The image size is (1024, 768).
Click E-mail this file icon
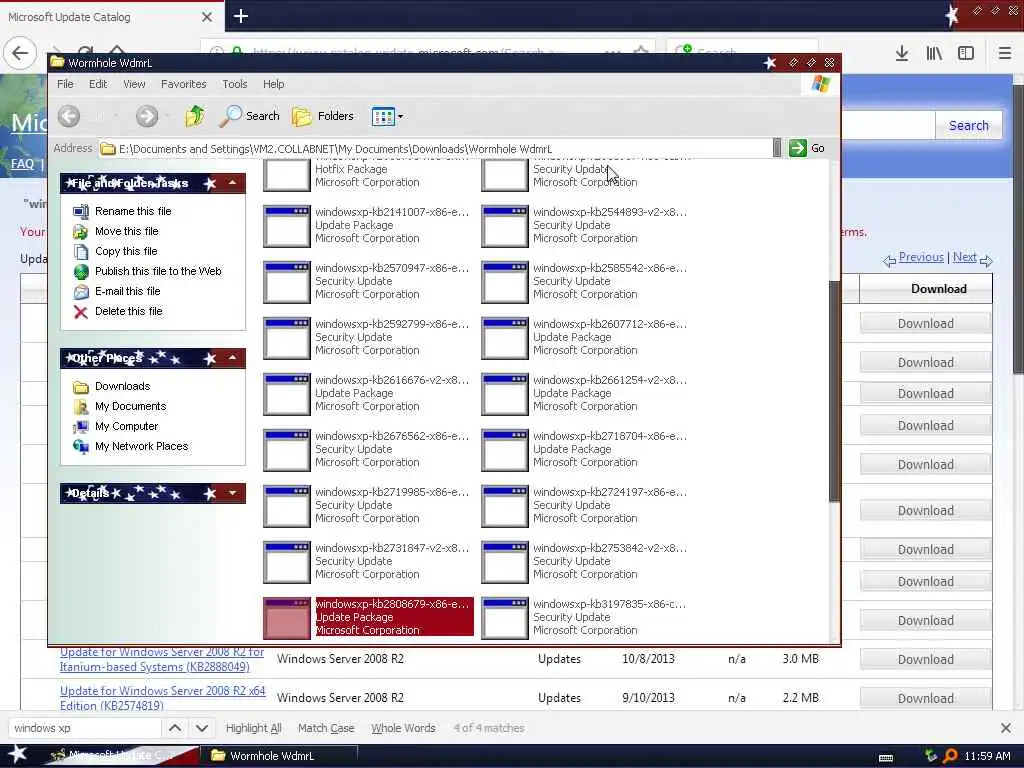click(81, 291)
